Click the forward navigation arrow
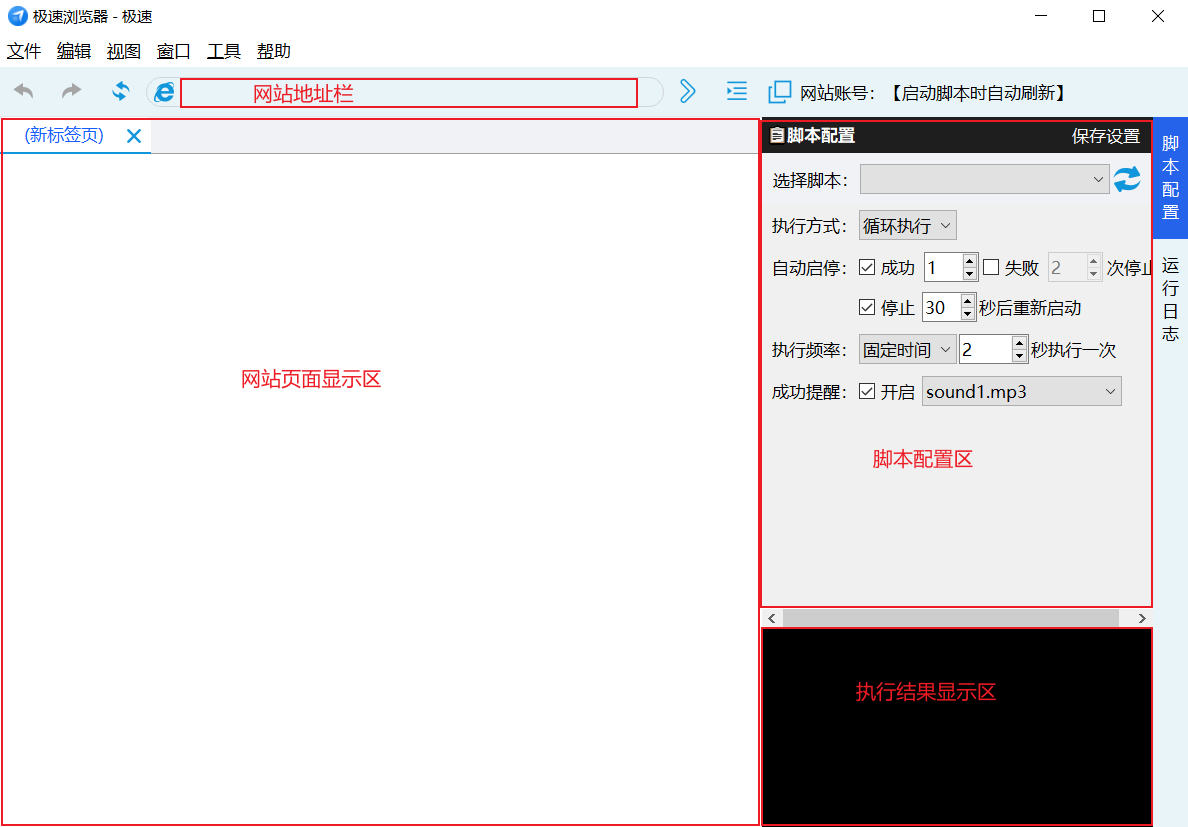1188x827 pixels. (72, 92)
